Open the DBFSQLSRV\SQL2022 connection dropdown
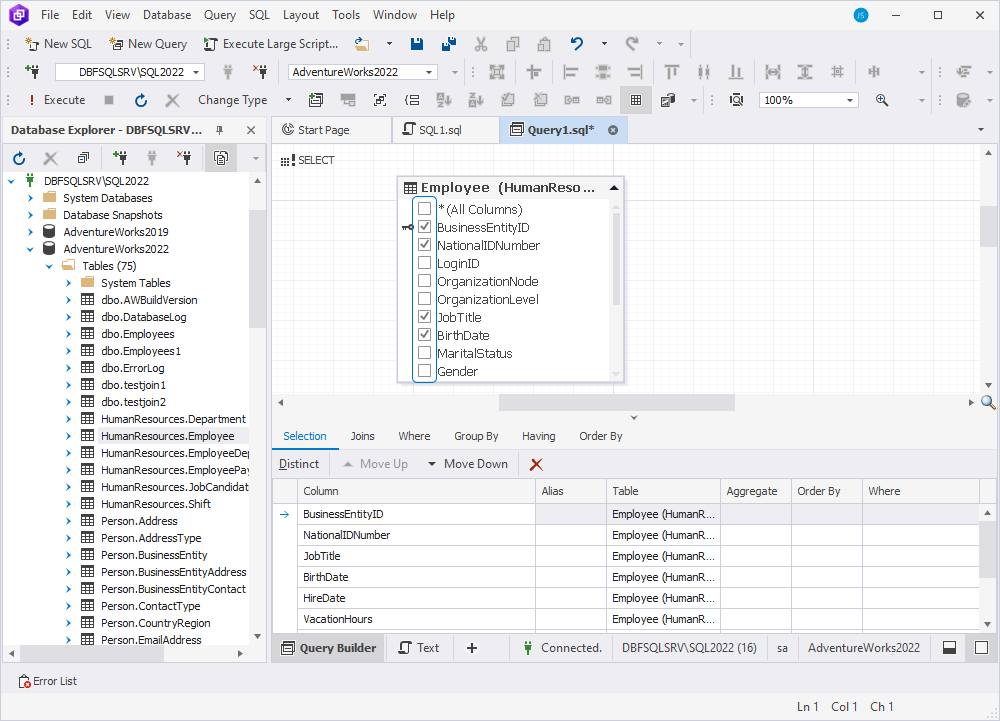 click(x=196, y=72)
